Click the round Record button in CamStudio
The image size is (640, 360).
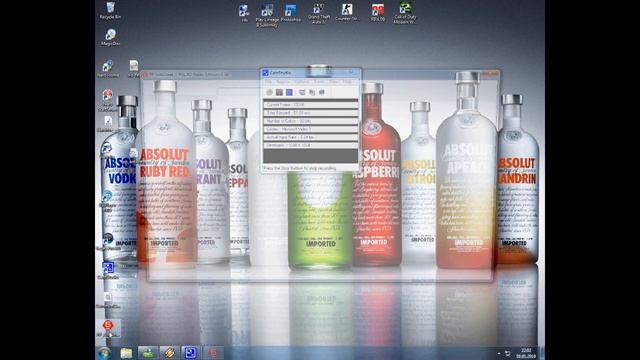coord(269,93)
